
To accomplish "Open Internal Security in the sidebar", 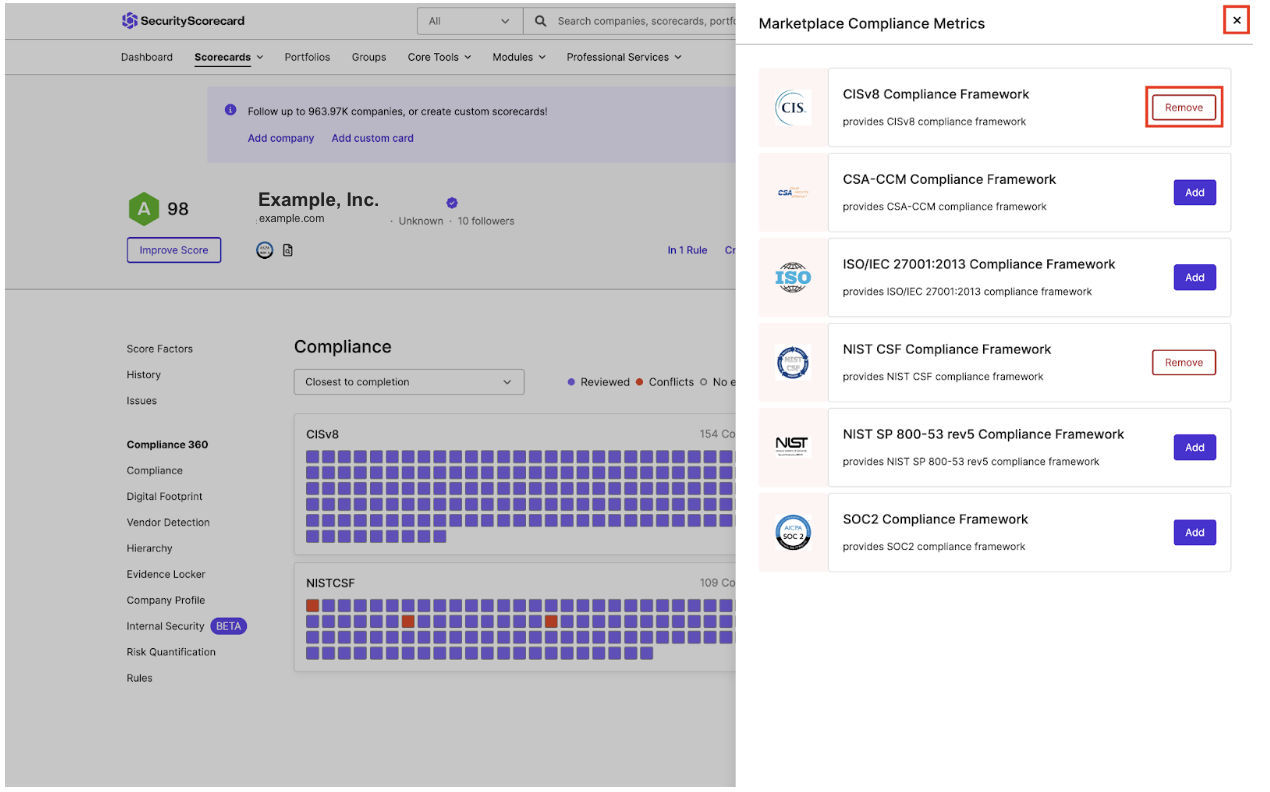I will (165, 627).
